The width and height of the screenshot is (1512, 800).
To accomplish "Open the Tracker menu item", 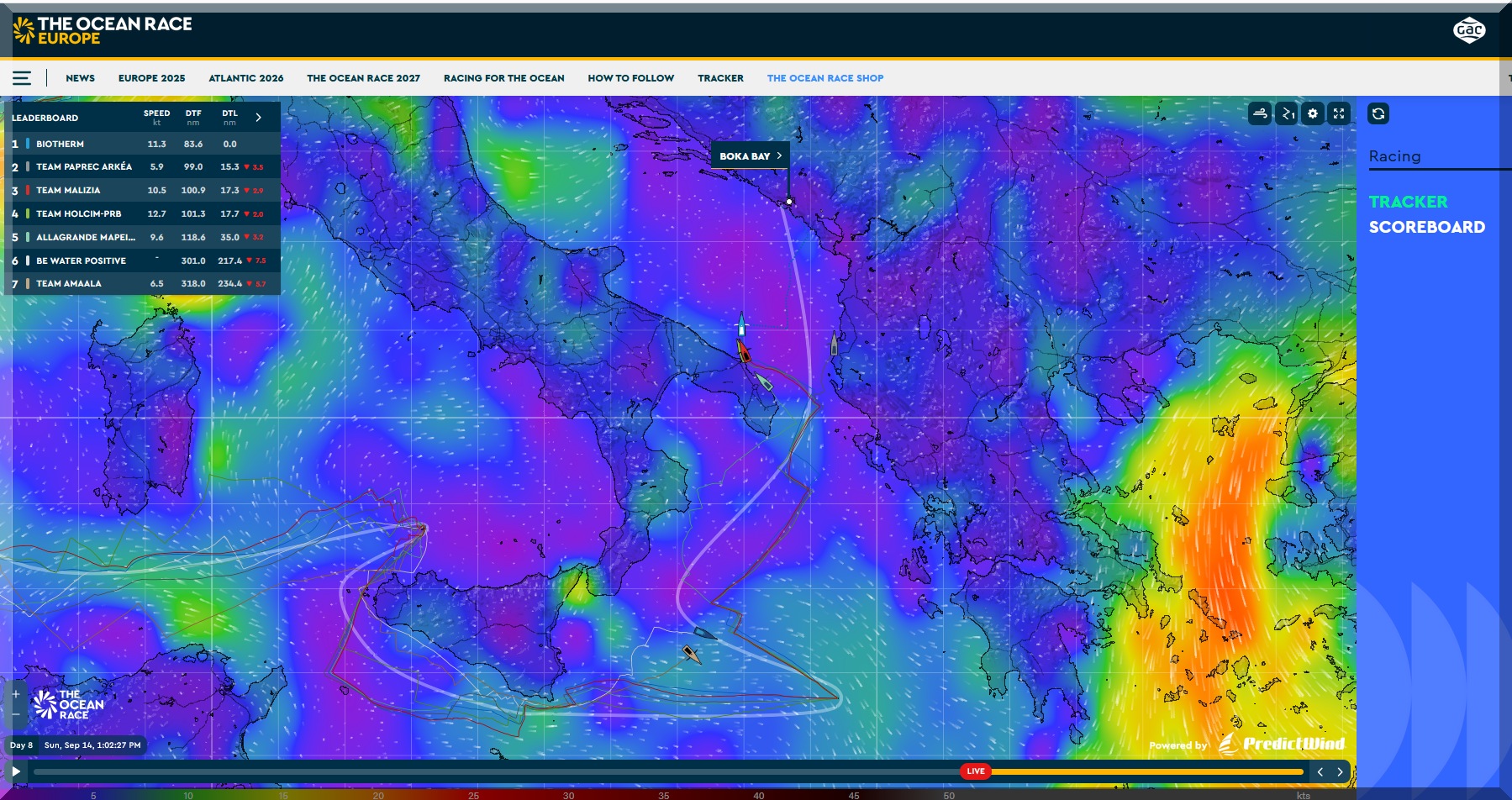I will click(720, 78).
